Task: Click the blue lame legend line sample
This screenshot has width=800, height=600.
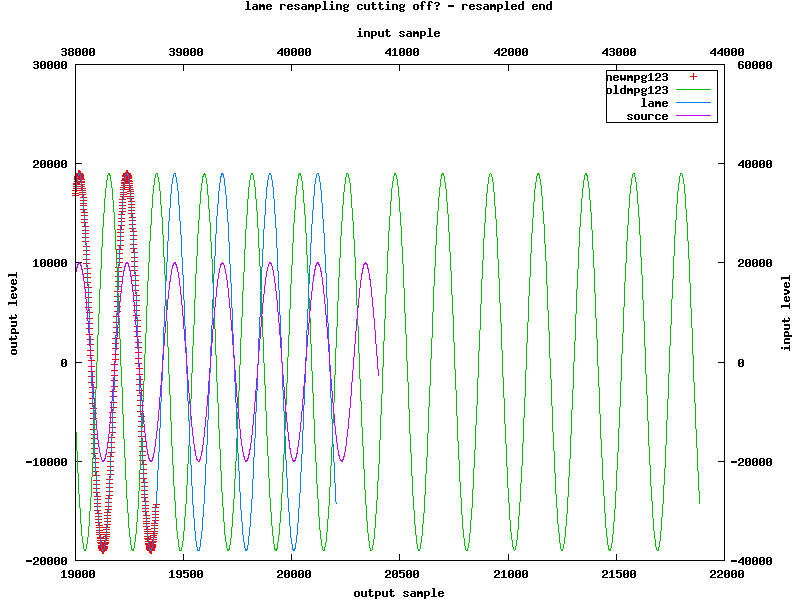Action: click(692, 103)
